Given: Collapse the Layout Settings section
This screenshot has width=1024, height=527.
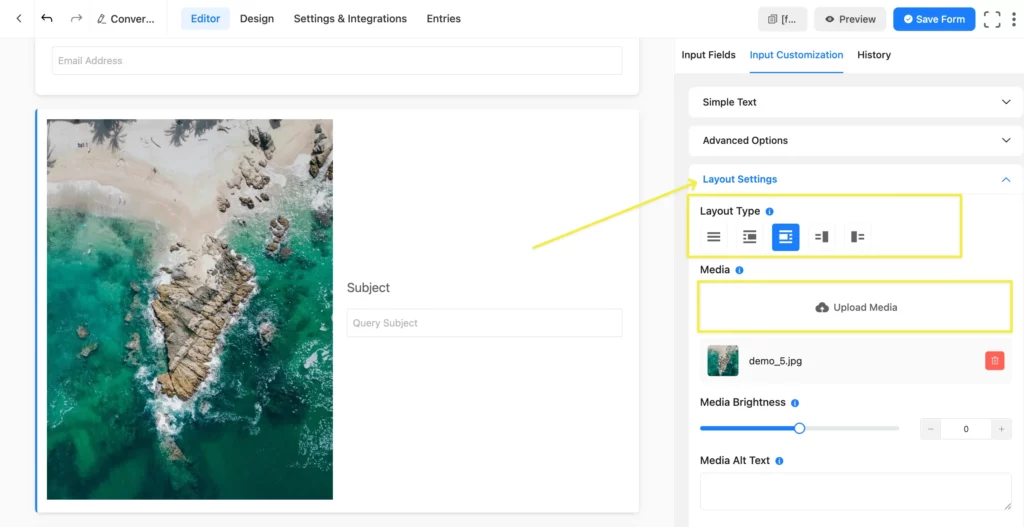Looking at the screenshot, I should (856, 179).
